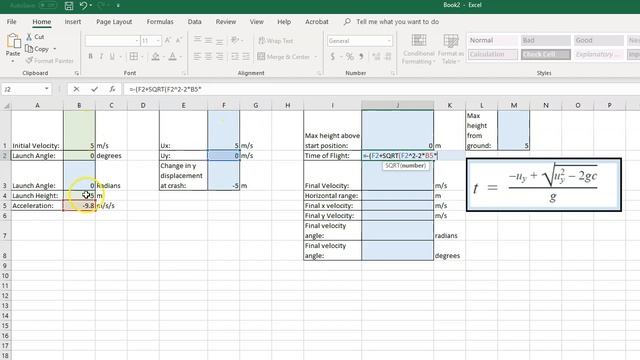Click the Insert Function fx icon
Screen dimensions: 640x360
click(112, 89)
